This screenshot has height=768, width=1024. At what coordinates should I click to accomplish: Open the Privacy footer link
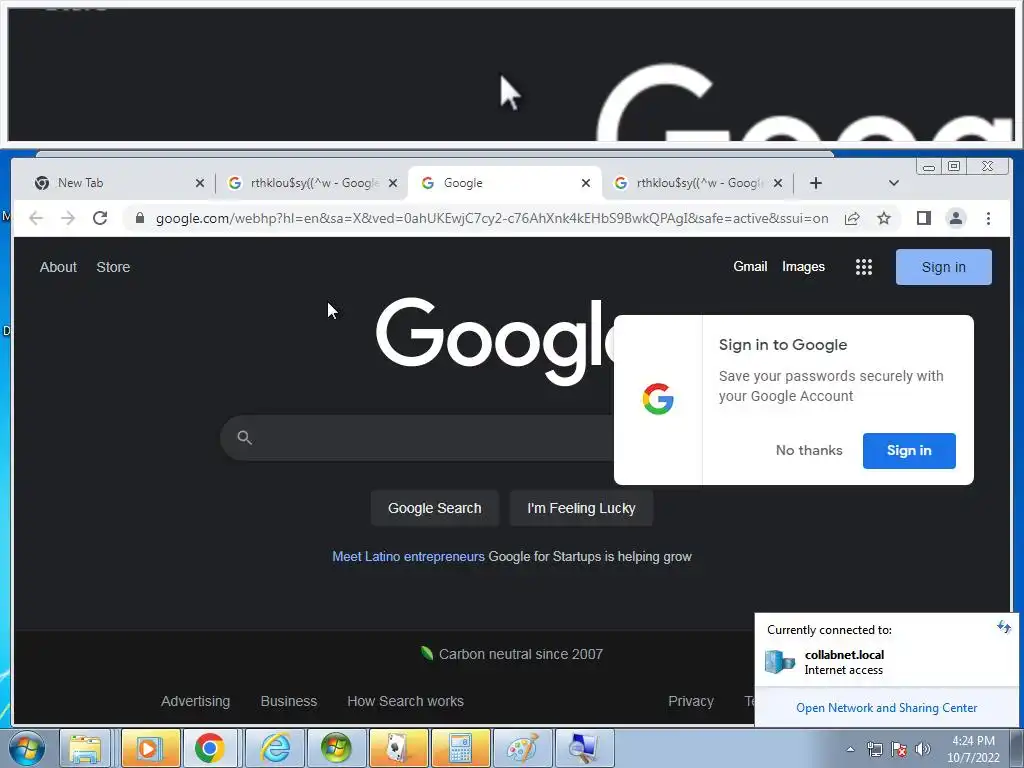click(x=690, y=701)
